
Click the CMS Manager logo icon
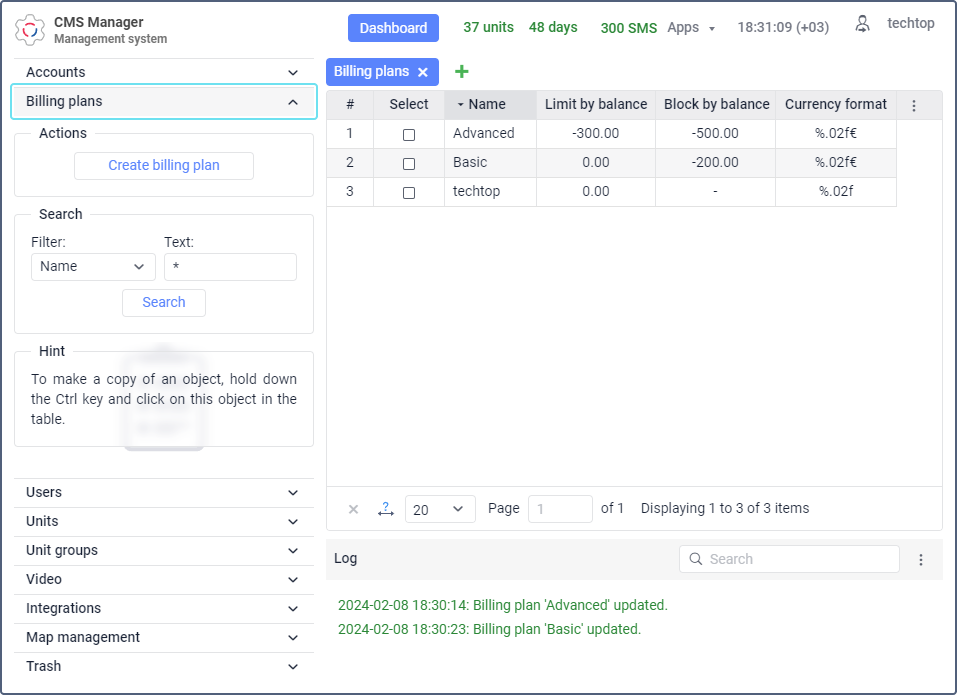pos(30,30)
